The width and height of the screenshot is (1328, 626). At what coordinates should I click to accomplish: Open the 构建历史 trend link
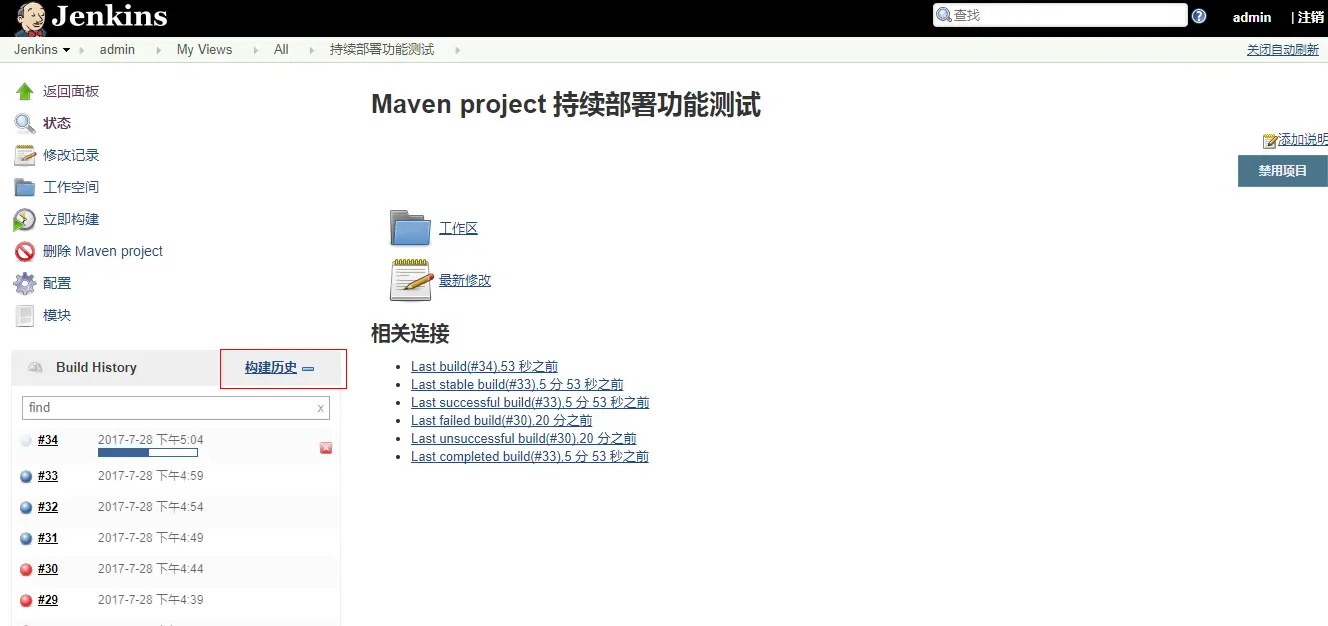click(x=271, y=367)
